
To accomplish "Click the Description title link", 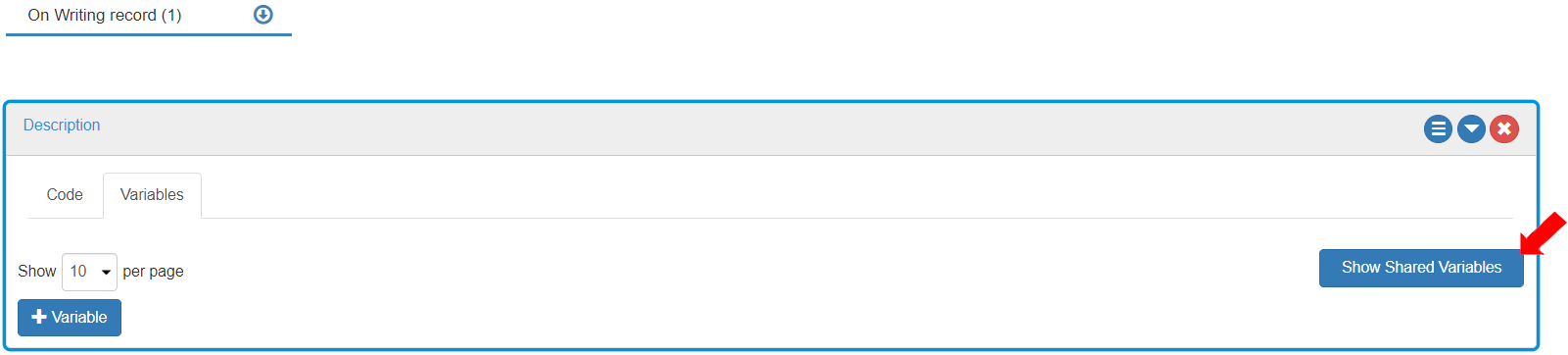I will click(62, 126).
